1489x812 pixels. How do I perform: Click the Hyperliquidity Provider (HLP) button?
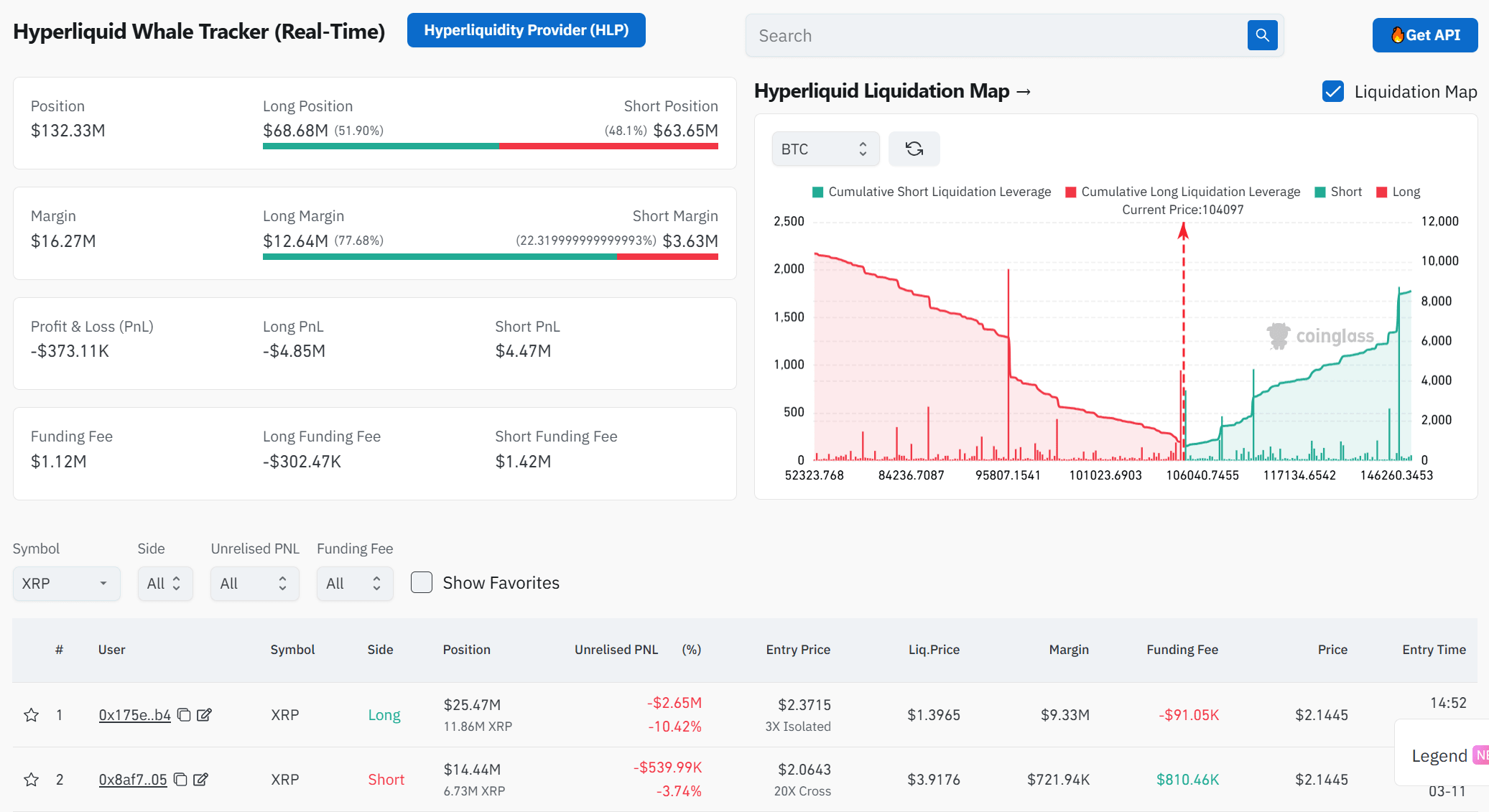point(526,30)
